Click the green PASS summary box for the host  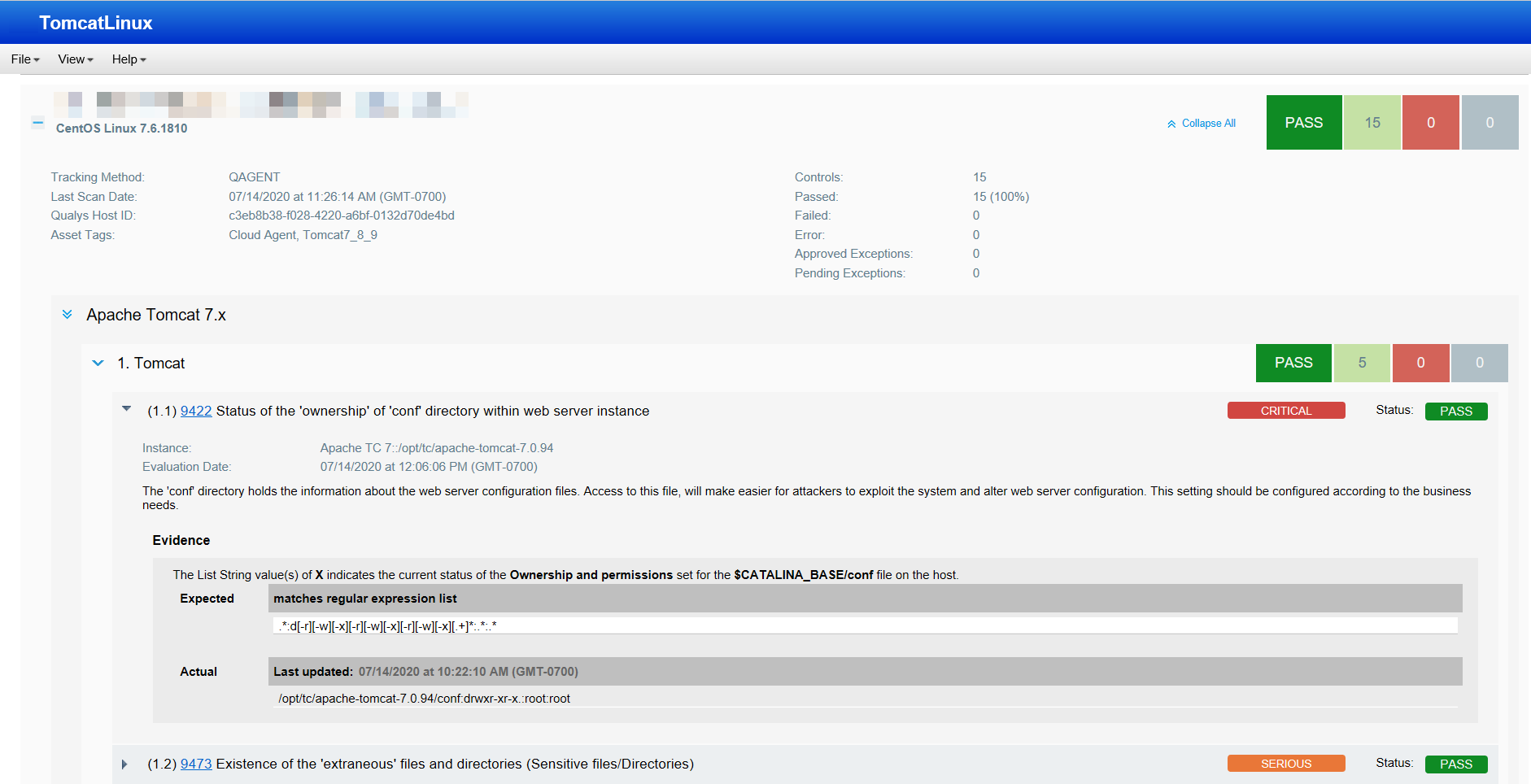click(x=1303, y=122)
